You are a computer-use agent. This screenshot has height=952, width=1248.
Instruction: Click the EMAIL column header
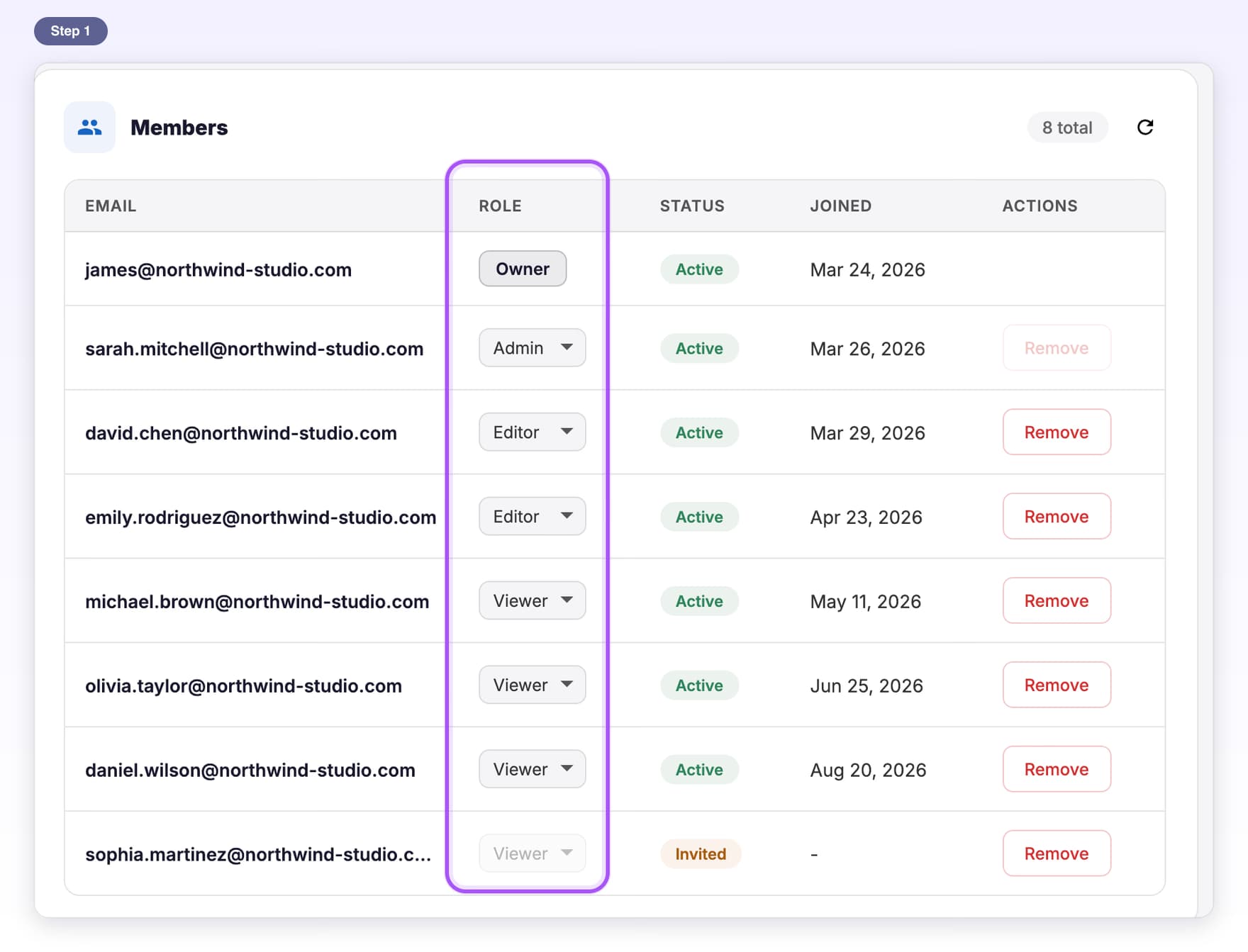[111, 206]
